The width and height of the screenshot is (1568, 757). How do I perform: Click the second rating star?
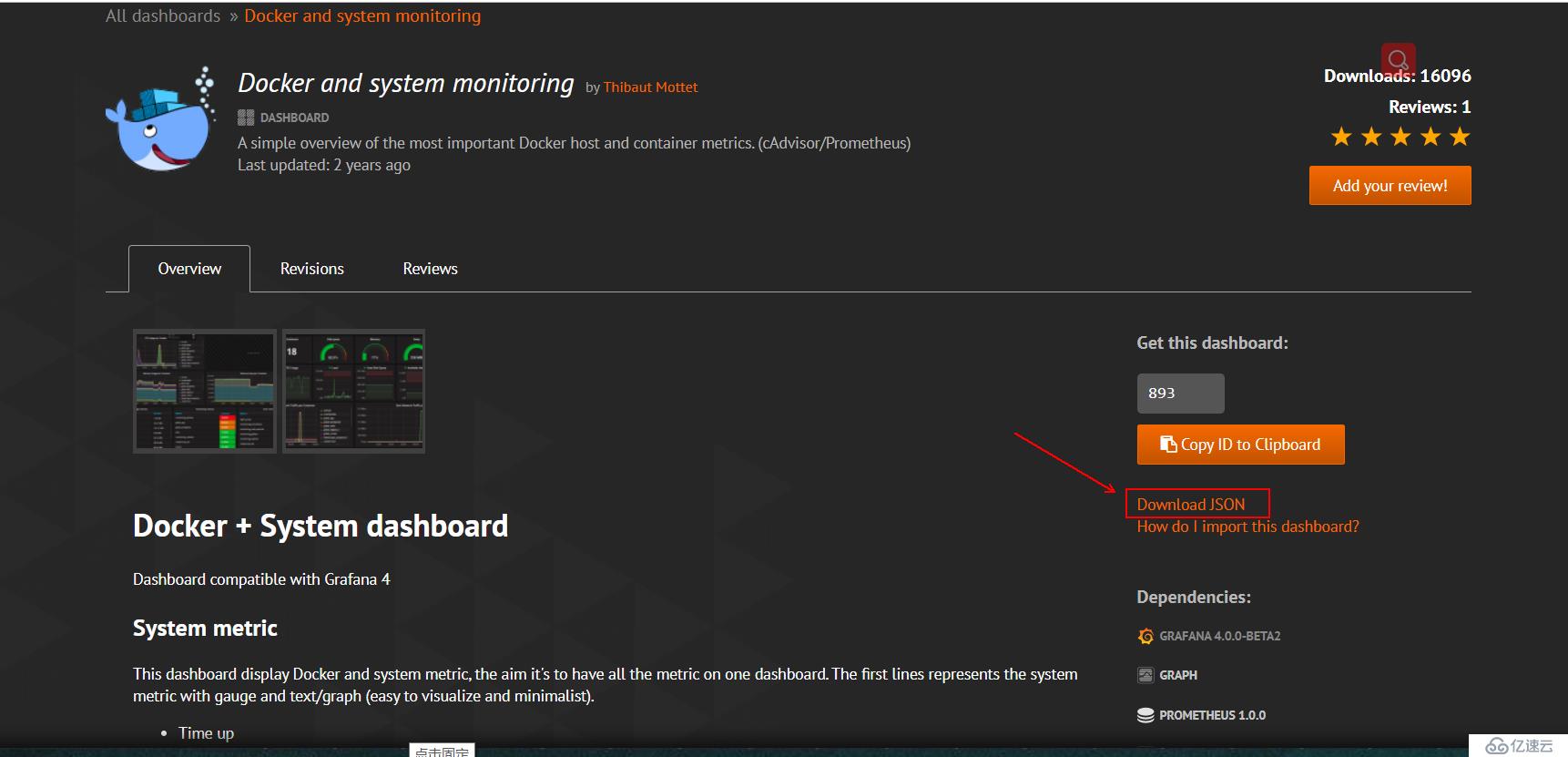[1371, 137]
